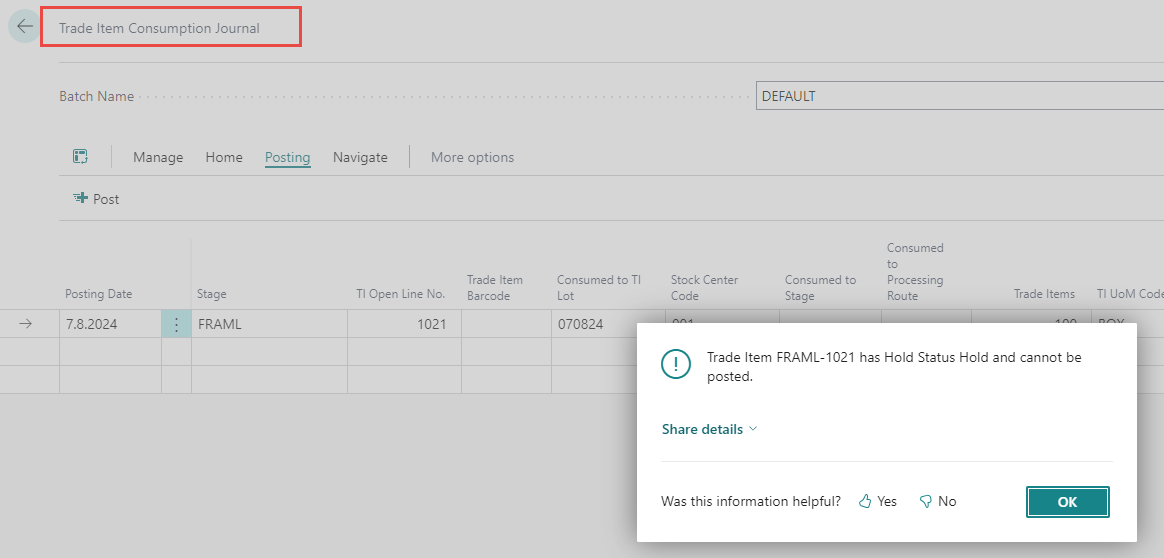Screen dimensions: 1164x558
Task: Sort by the Consumed to TI Lot column header
Action: click(599, 288)
